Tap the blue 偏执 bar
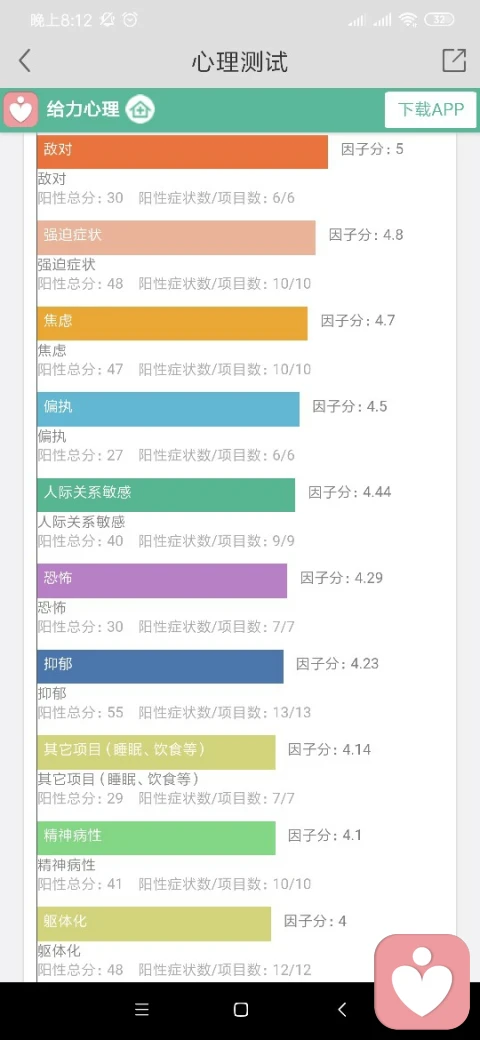This screenshot has height=1040, width=480. 168,409
